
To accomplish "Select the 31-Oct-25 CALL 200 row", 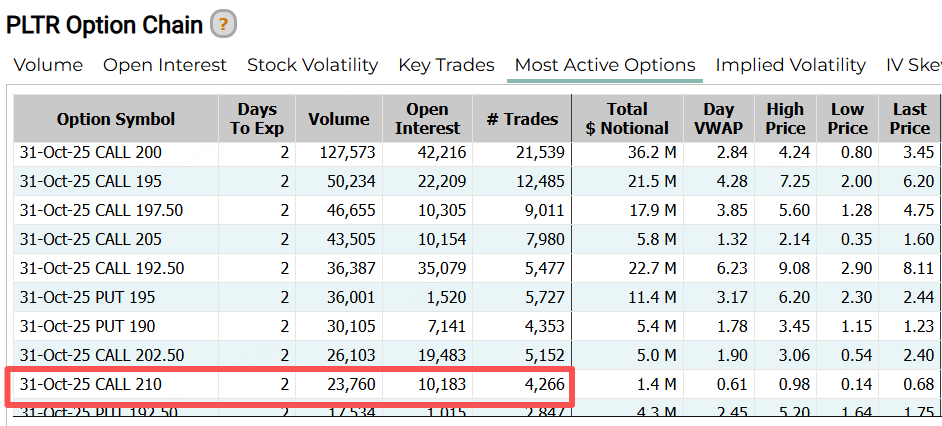I will (91, 153).
